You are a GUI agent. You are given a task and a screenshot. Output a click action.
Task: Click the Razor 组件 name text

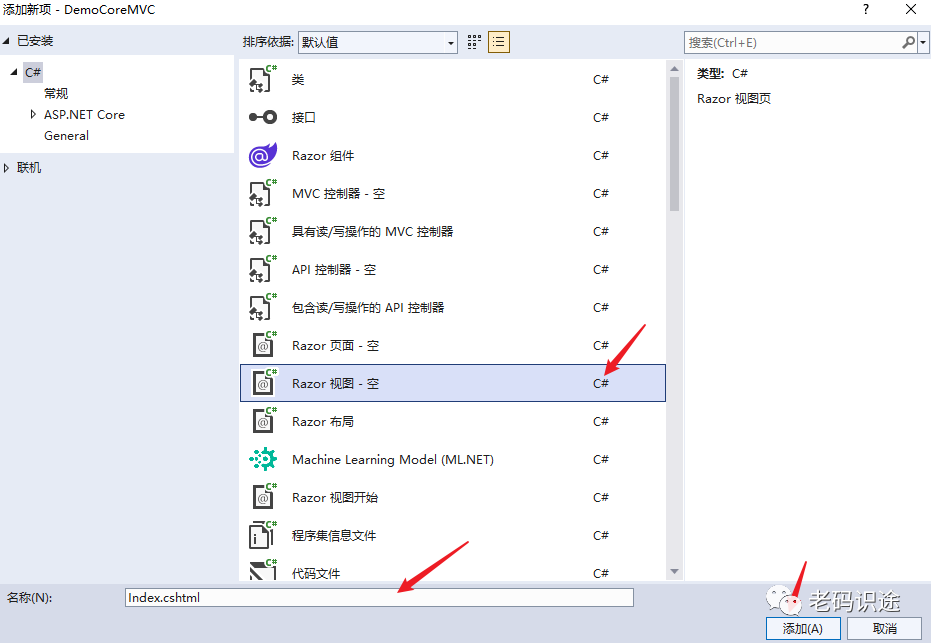point(323,156)
